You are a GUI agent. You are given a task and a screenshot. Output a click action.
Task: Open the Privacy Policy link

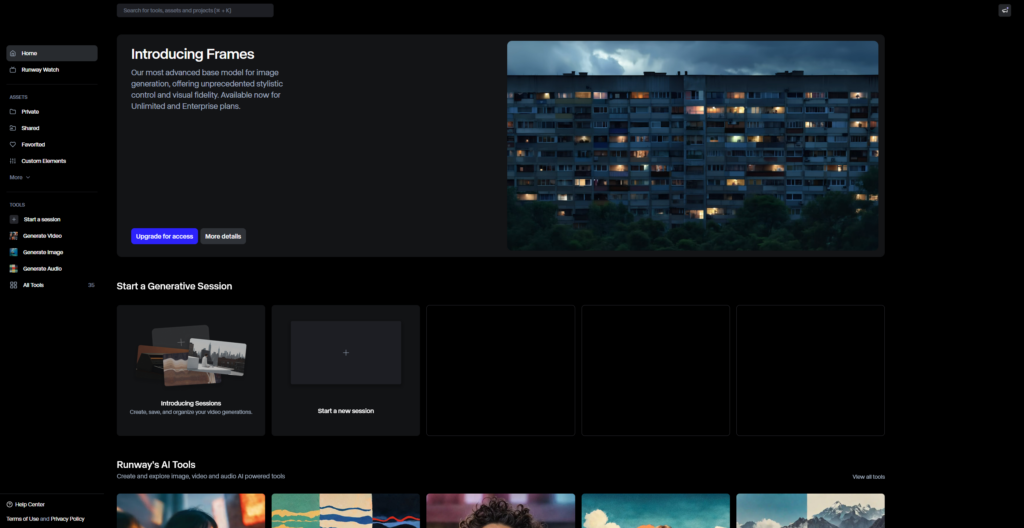[x=68, y=519]
